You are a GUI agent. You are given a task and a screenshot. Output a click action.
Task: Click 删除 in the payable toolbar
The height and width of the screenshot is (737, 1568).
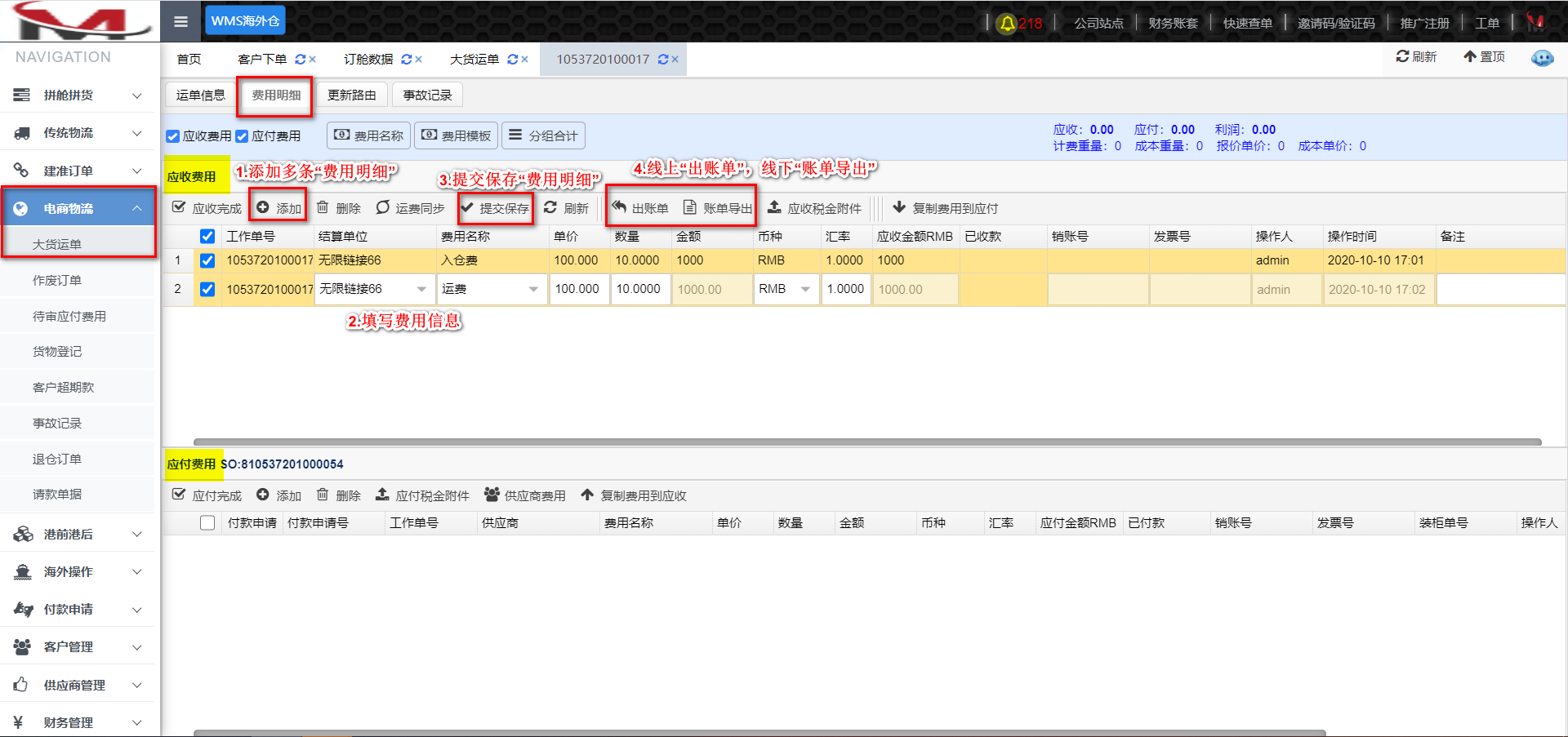pos(339,495)
